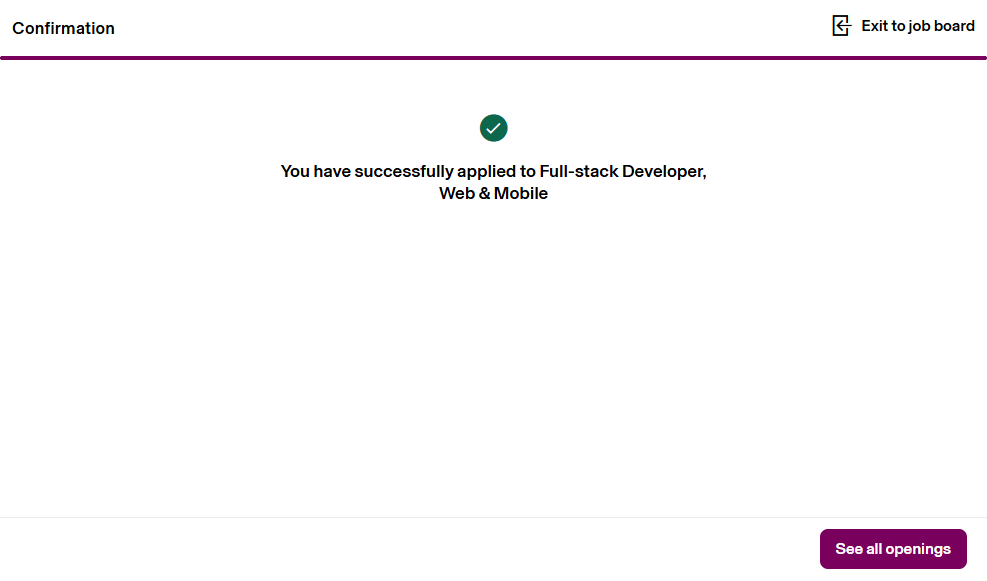Image resolution: width=987 pixels, height=581 pixels.
Task: Click the Confirmation page heading
Action: click(63, 28)
